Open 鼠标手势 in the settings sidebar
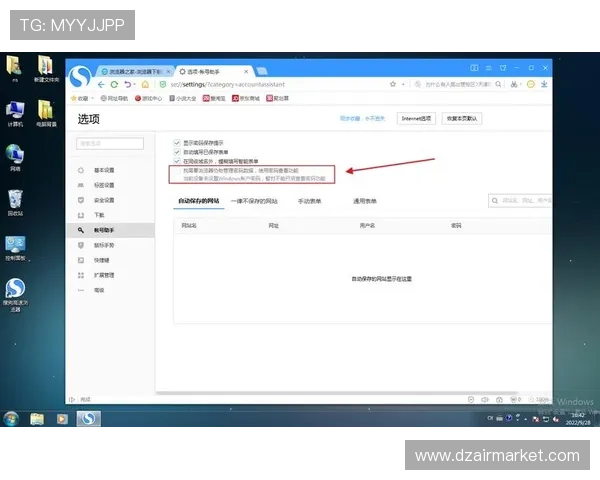This screenshot has width=600, height=480. click(104, 245)
